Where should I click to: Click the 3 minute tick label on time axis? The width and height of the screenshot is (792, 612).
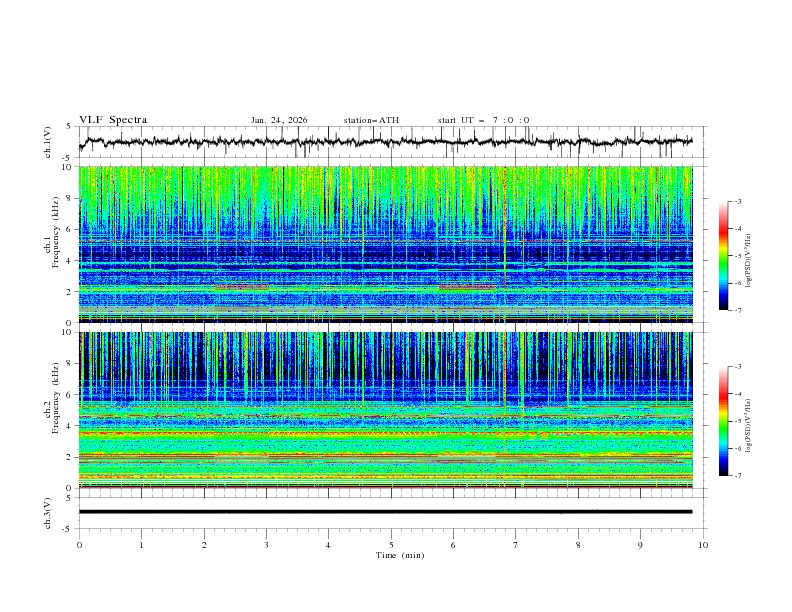(266, 545)
